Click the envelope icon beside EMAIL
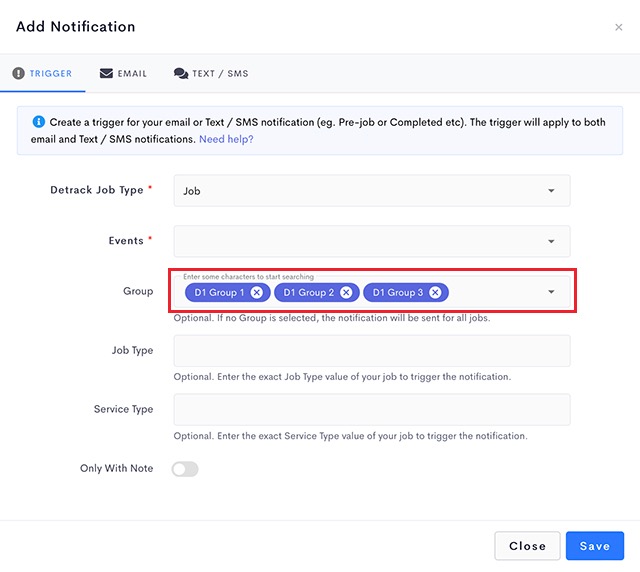Image resolution: width=640 pixels, height=572 pixels. (x=106, y=73)
